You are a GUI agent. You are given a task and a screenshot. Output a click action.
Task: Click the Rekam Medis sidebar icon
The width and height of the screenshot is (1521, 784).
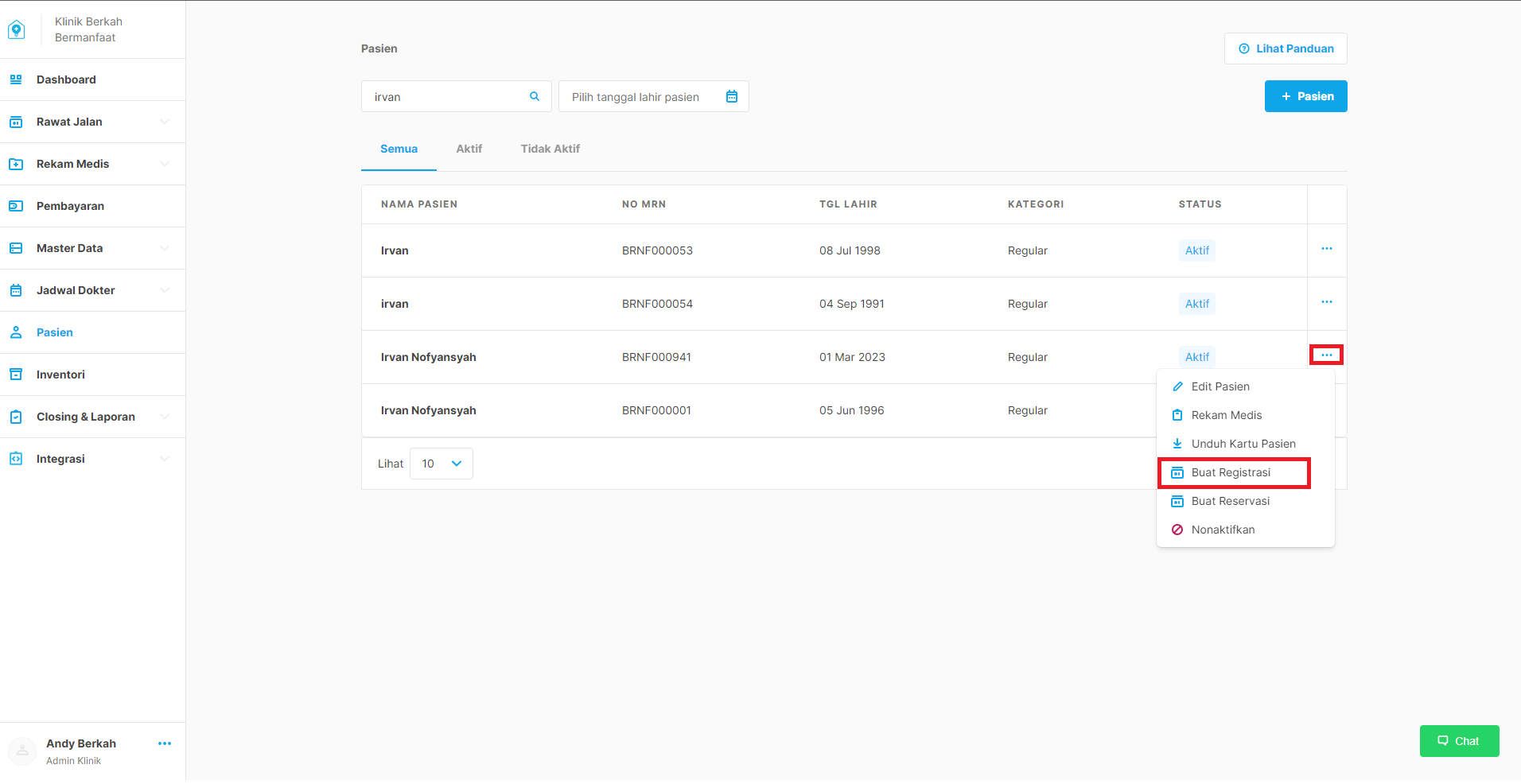coord(16,164)
